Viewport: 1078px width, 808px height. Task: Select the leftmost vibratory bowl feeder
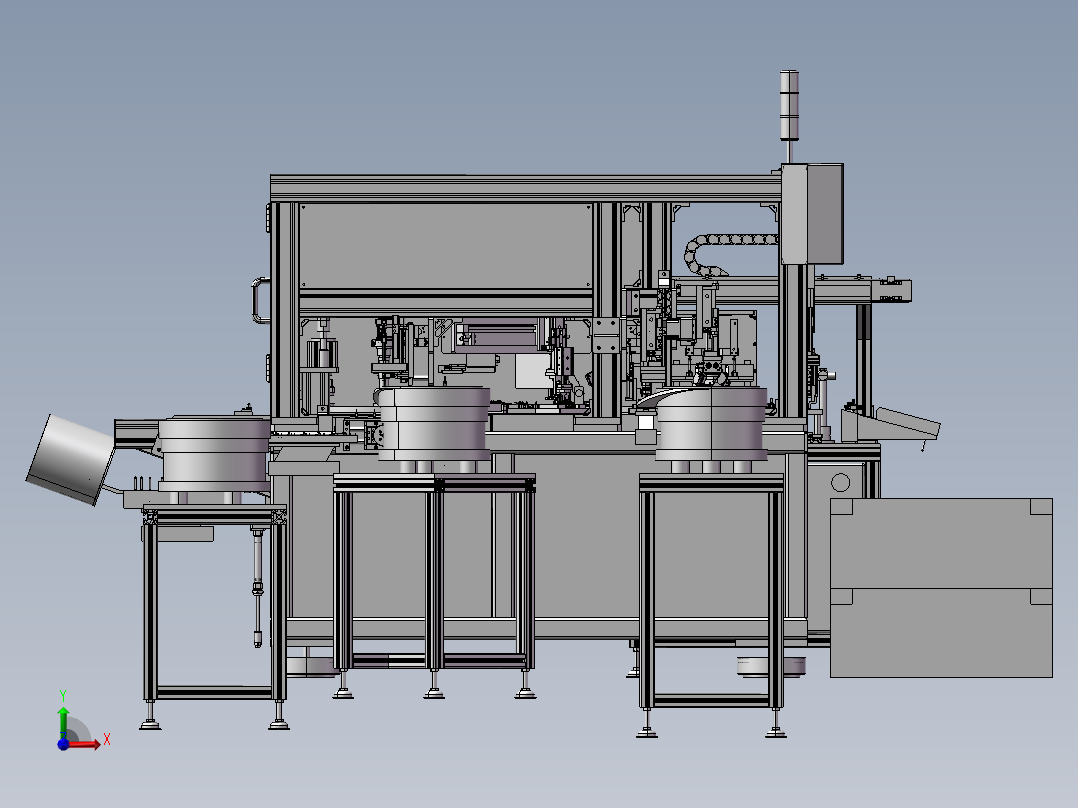tap(214, 453)
